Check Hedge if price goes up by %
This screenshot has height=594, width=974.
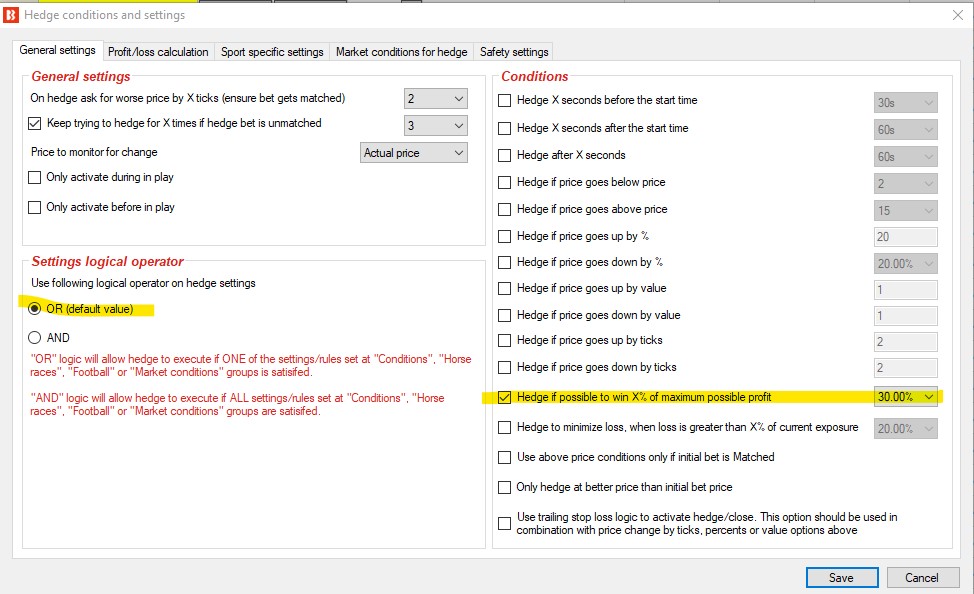(505, 237)
